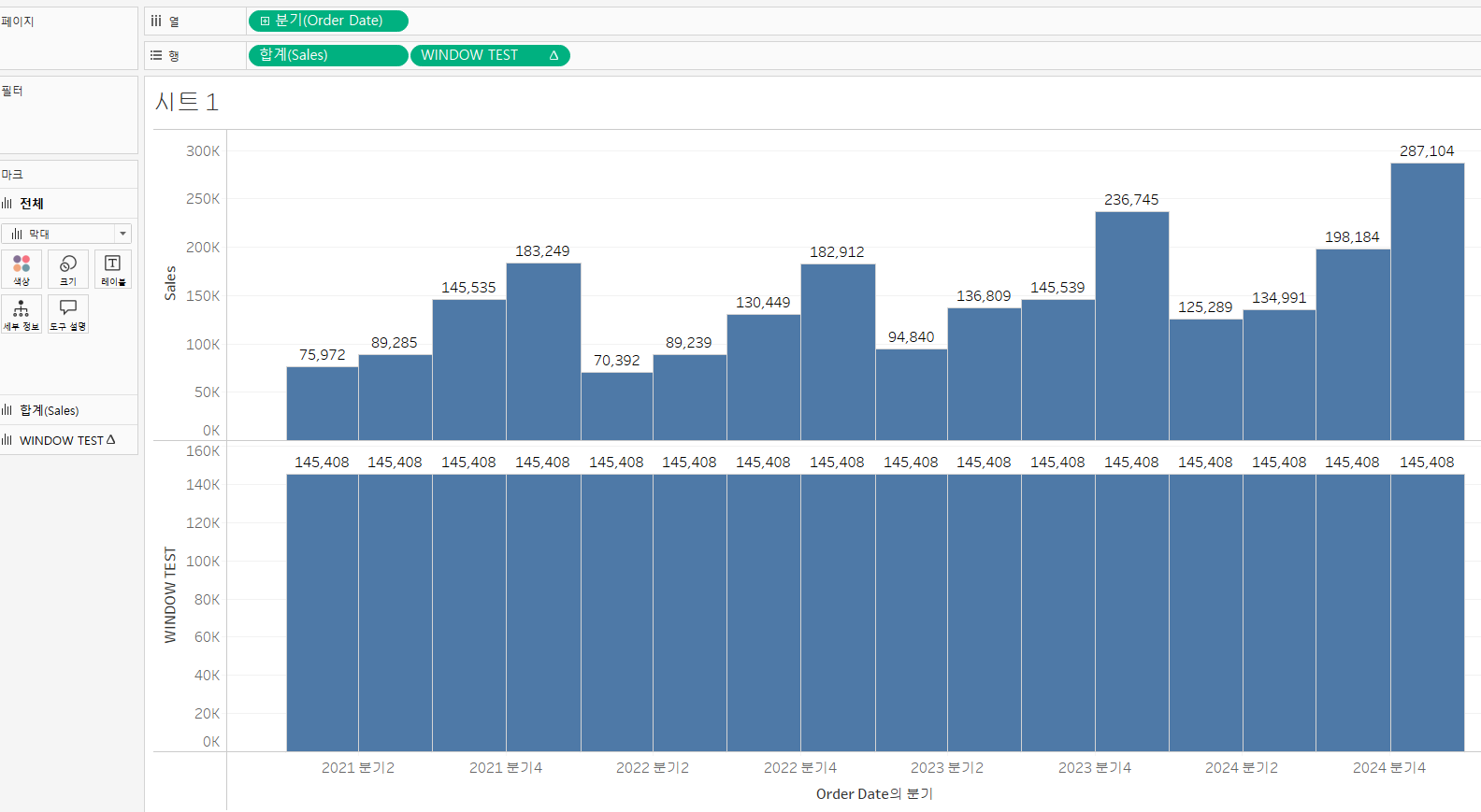Click the 160K tick on WINDOW TEST axis
This screenshot has width=1481, height=812.
point(203,451)
